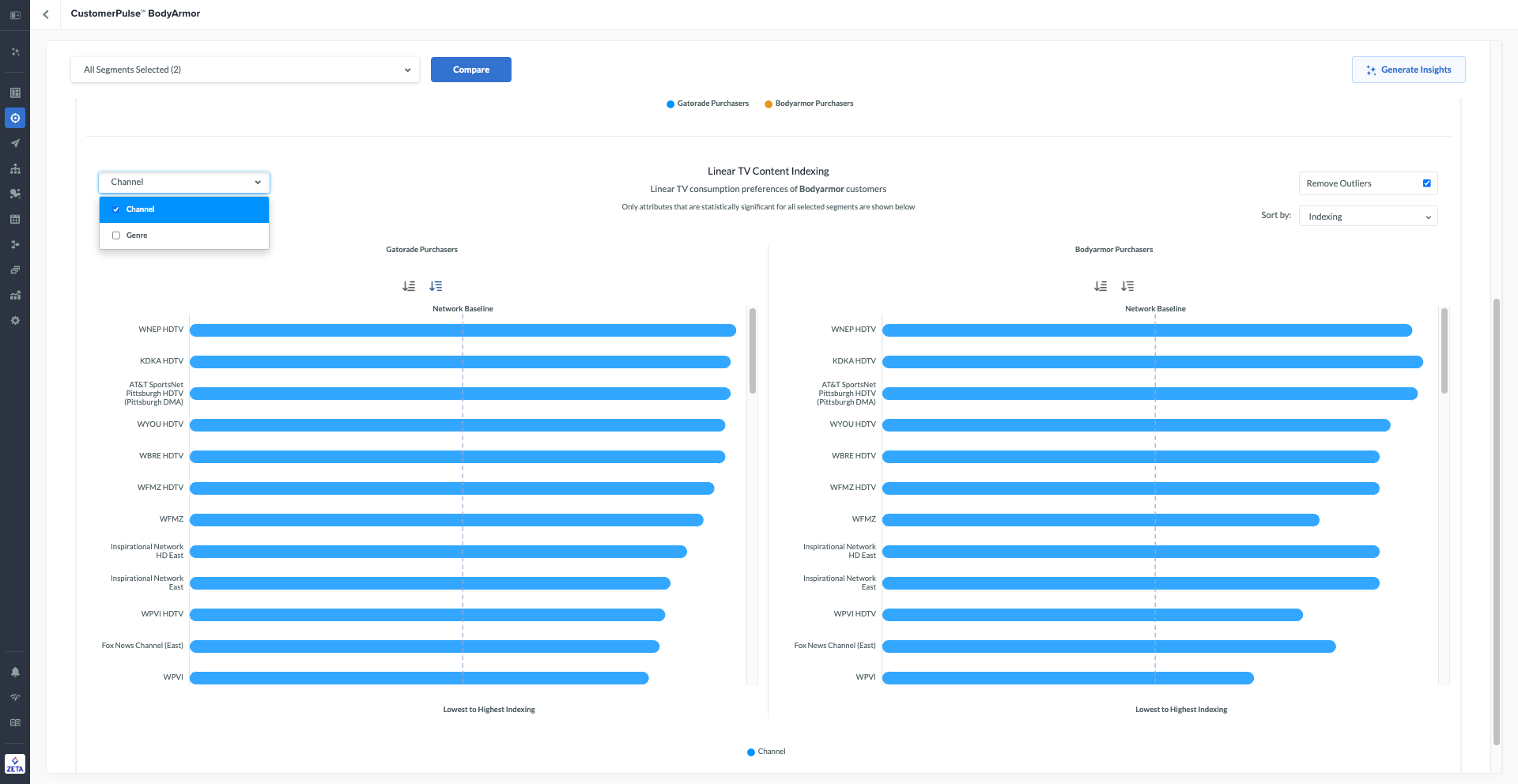This screenshot has width=1518, height=784.
Task: Click 'WBRE HDTV' label in Gatorade chart
Action: 161,456
